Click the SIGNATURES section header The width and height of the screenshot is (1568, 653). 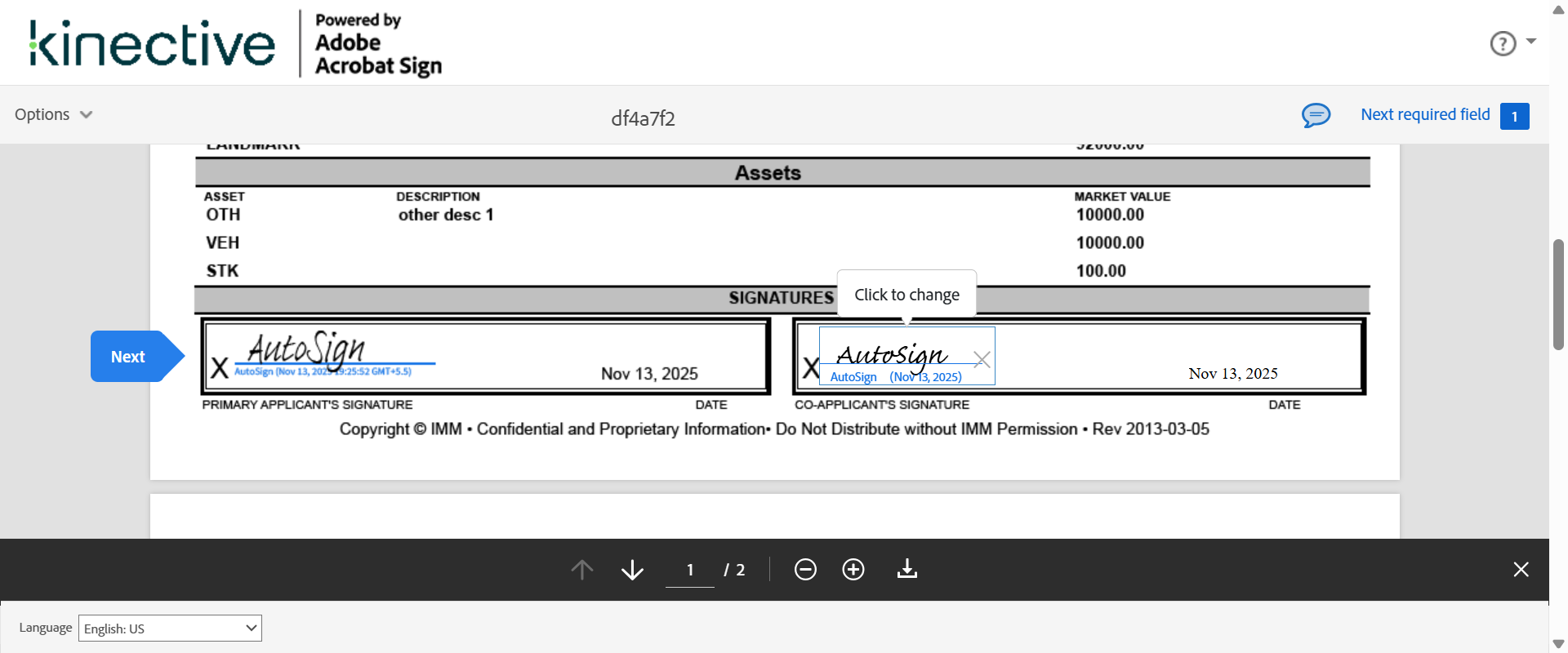click(x=781, y=298)
